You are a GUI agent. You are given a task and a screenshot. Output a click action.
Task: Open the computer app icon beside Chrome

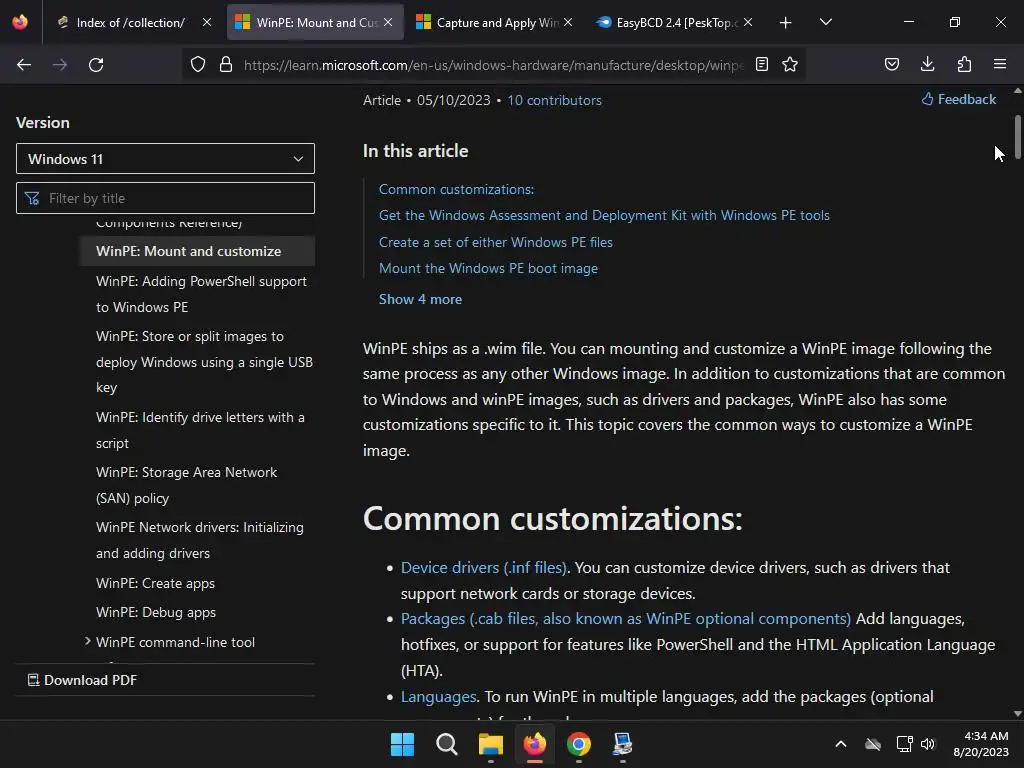(x=622, y=744)
